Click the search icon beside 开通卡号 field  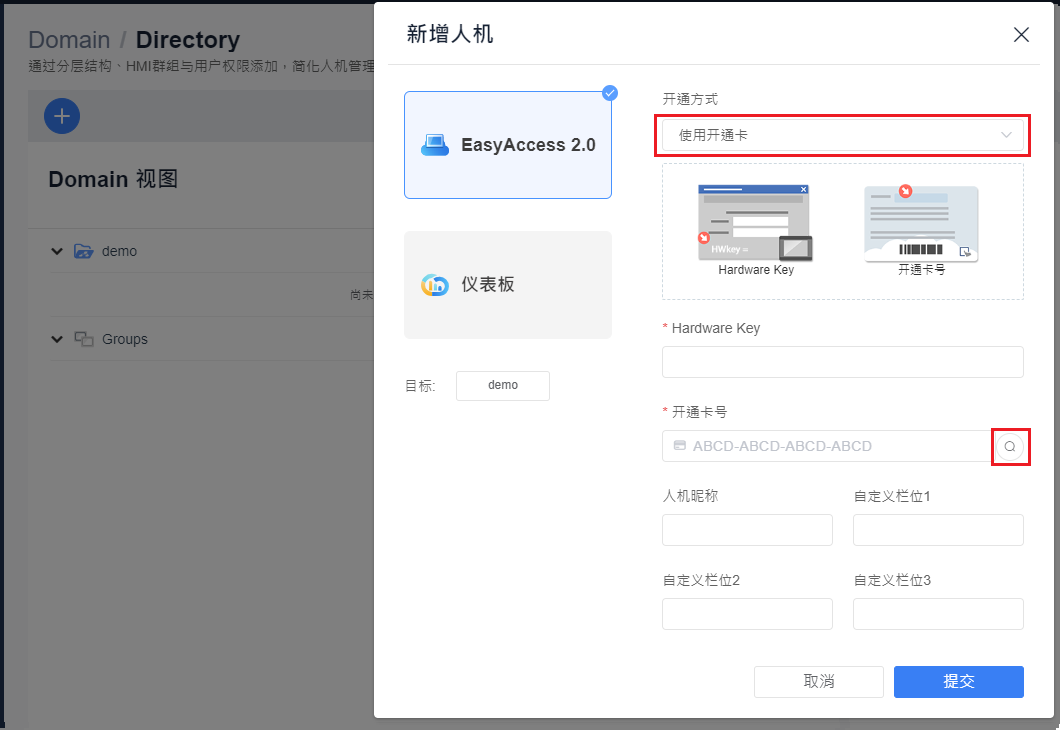click(1010, 446)
